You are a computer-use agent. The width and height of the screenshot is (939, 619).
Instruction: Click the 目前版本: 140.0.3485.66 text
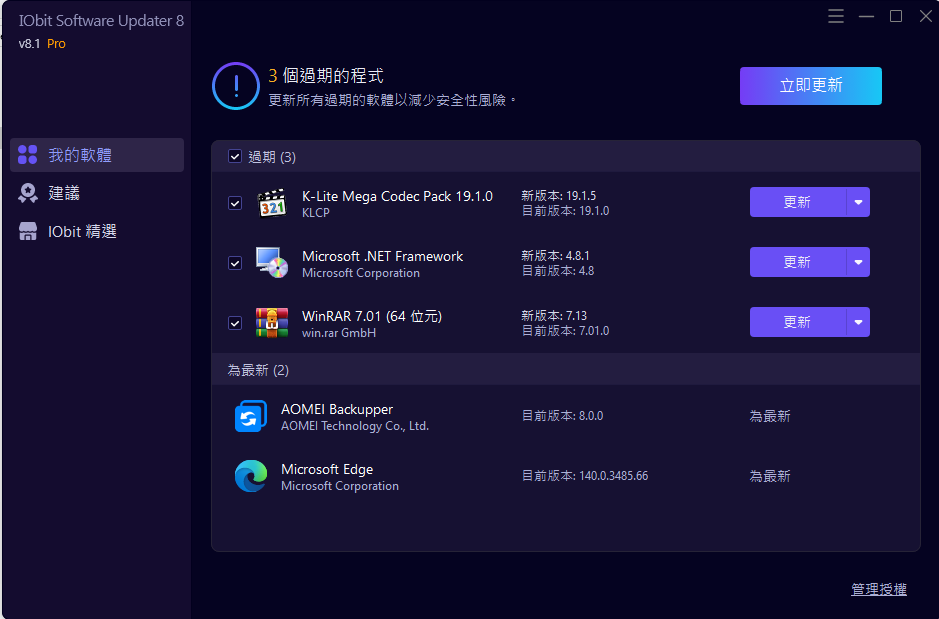pos(585,475)
